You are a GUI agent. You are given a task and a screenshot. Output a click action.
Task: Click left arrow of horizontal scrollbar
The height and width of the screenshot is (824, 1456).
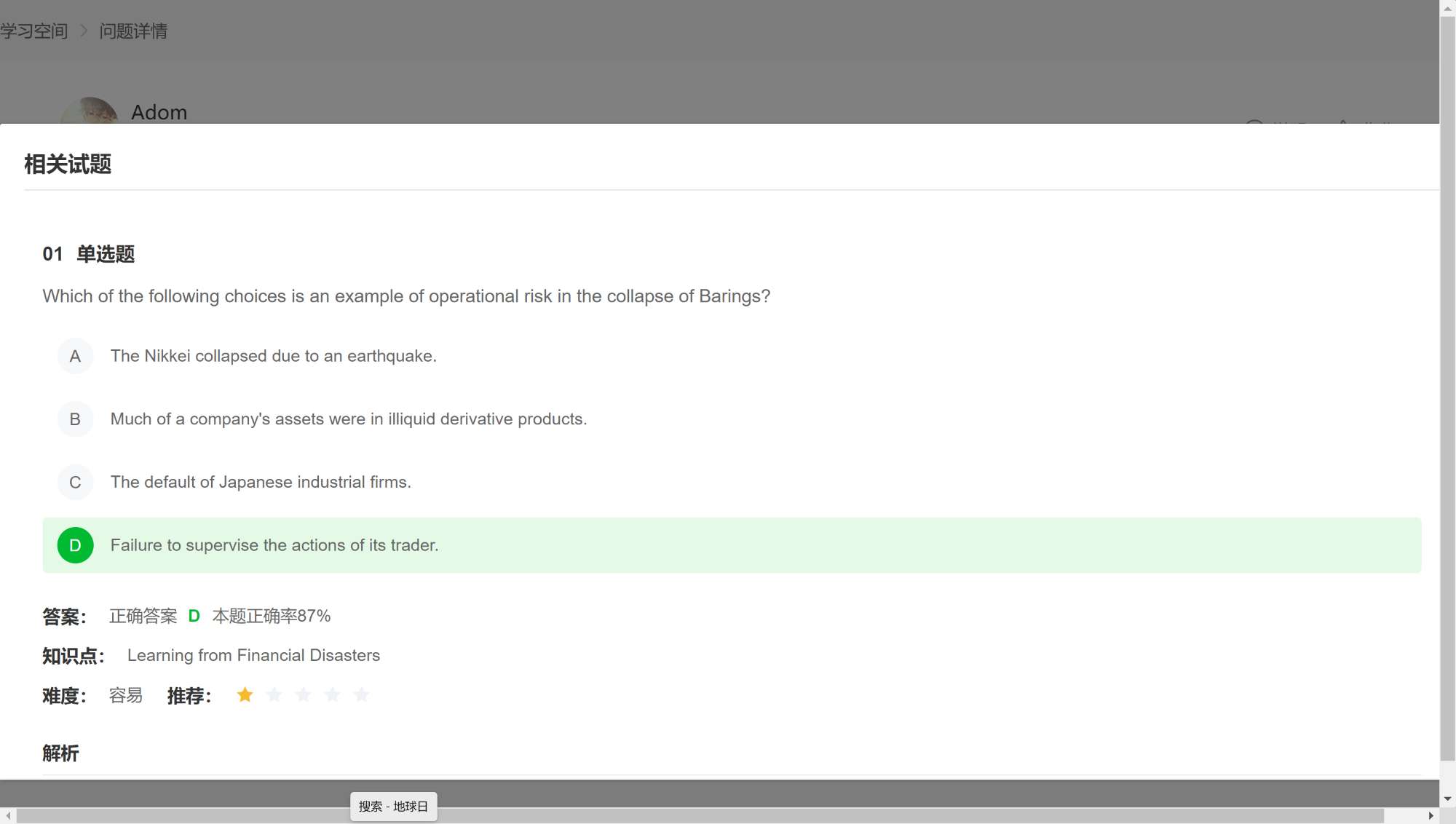coord(7,816)
